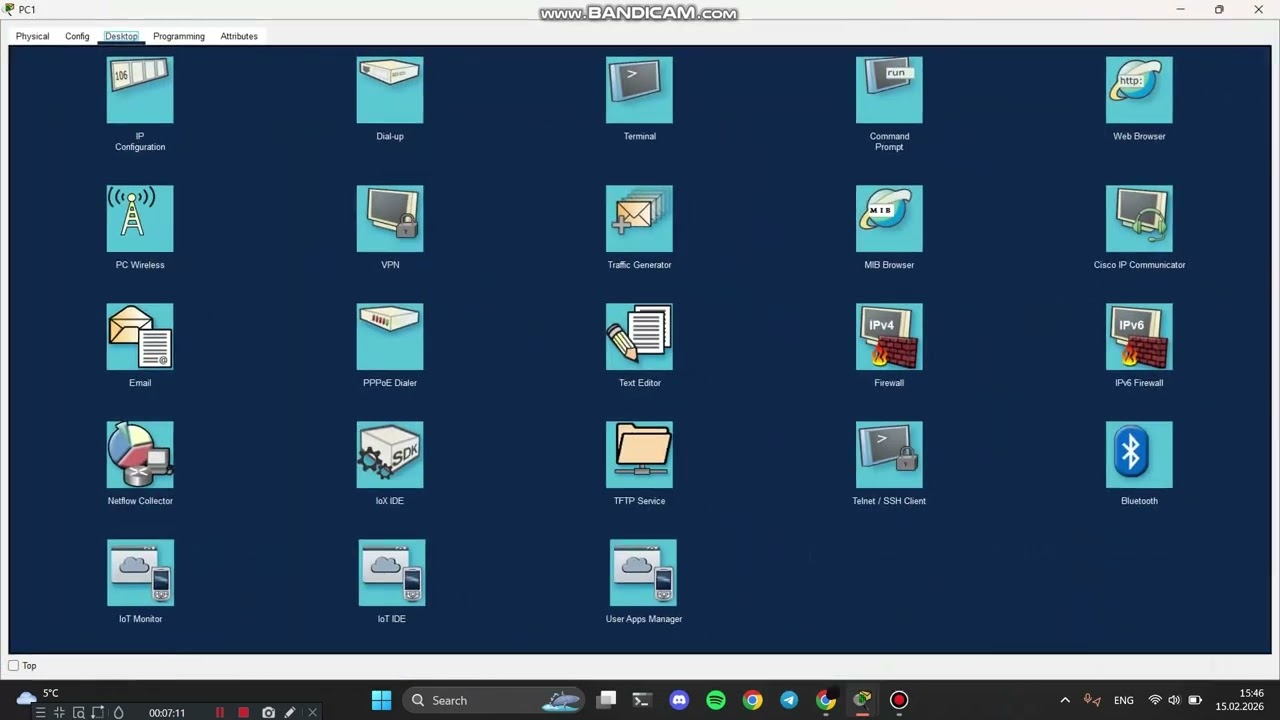Image resolution: width=1280 pixels, height=720 pixels.
Task: Switch to the Config tab
Action: (77, 36)
